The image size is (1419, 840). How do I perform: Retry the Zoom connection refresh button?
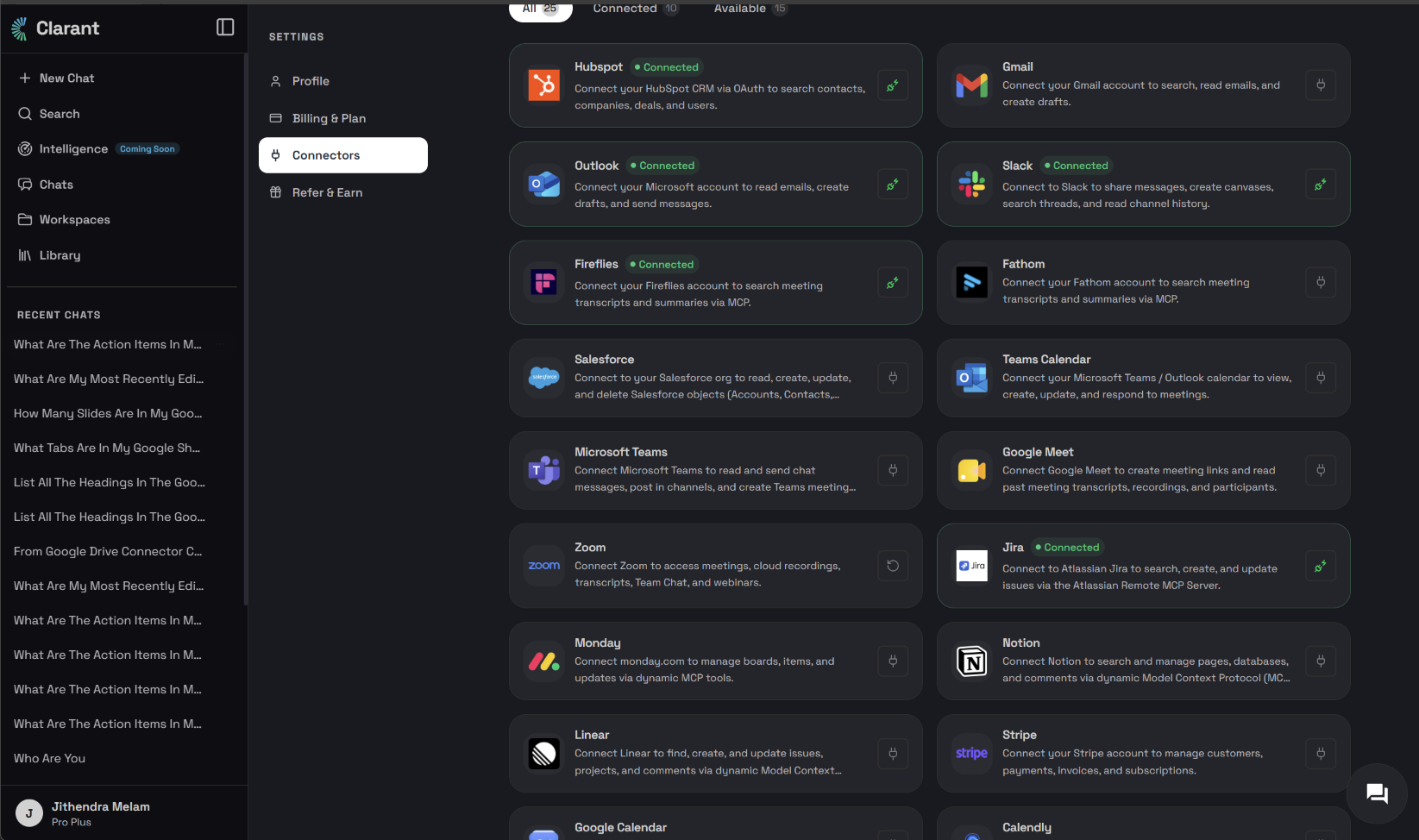[893, 566]
